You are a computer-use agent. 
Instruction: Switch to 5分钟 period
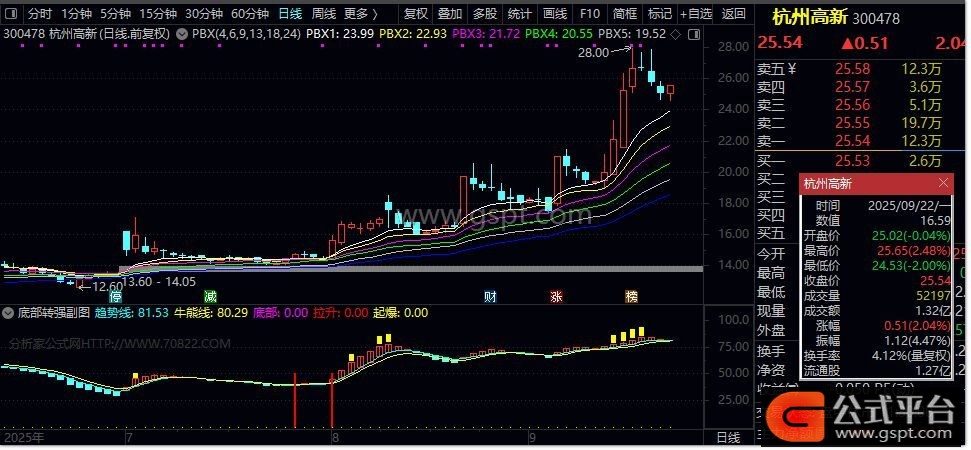click(116, 14)
